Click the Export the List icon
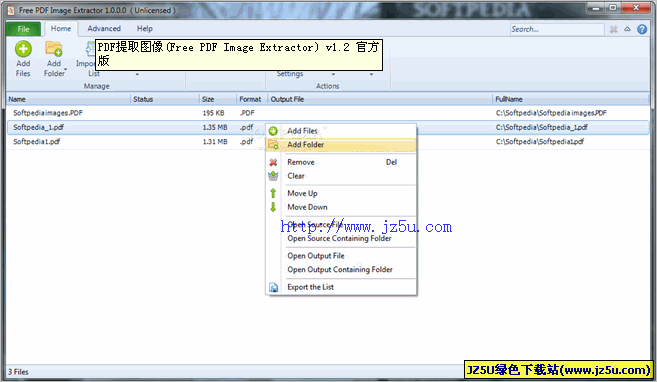Viewport: 657px width, 382px height. 273,287
